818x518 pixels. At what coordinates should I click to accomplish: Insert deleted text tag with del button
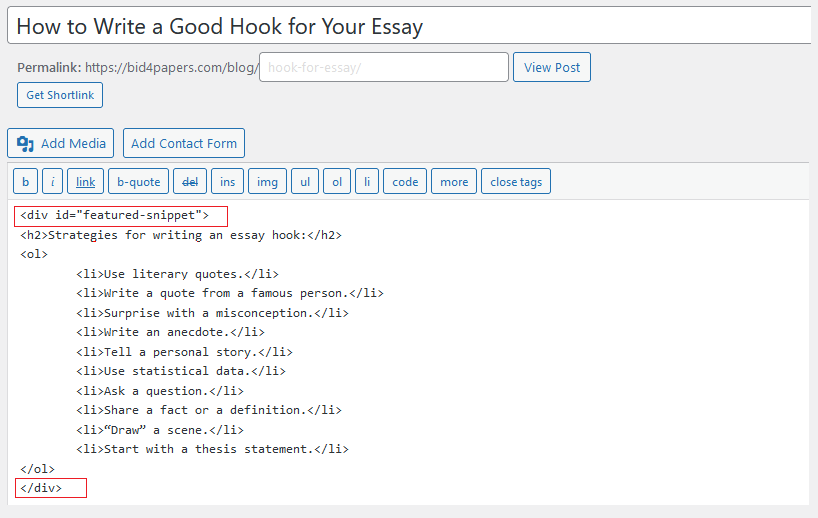point(190,182)
